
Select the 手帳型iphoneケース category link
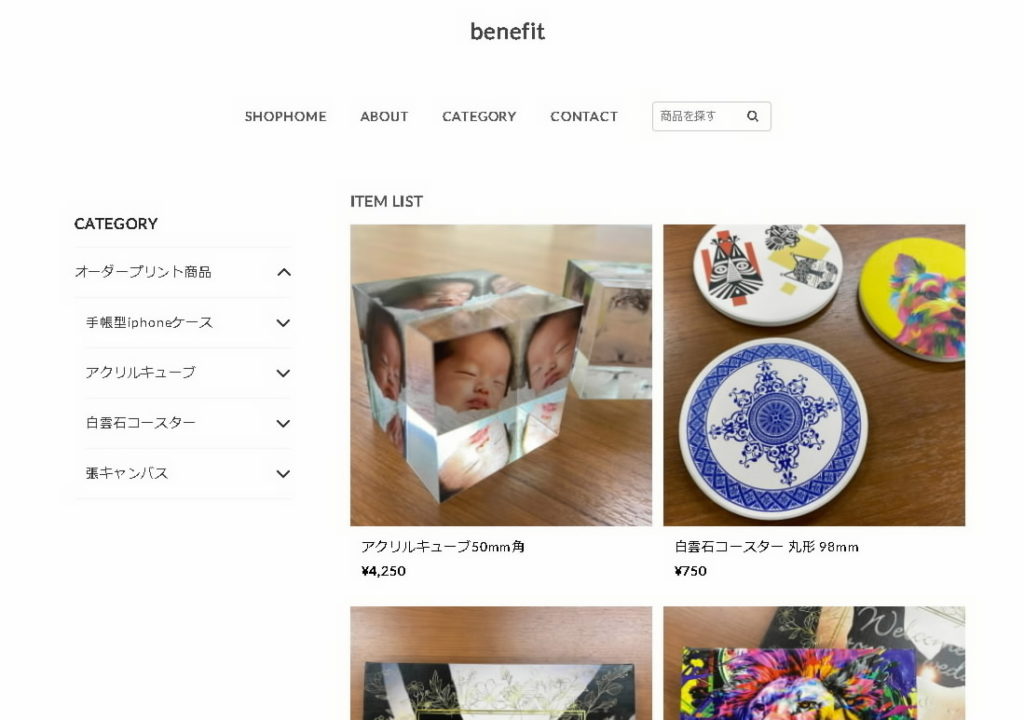coord(149,323)
